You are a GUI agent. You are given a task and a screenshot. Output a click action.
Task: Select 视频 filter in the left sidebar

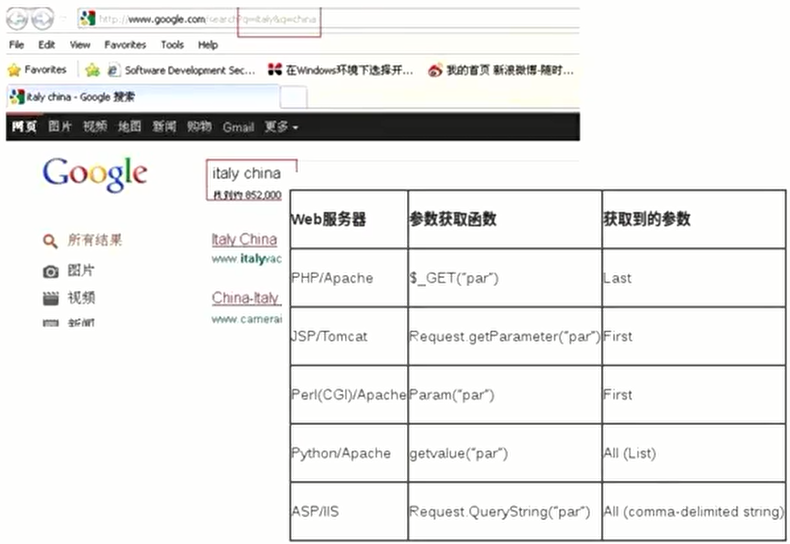point(81,298)
